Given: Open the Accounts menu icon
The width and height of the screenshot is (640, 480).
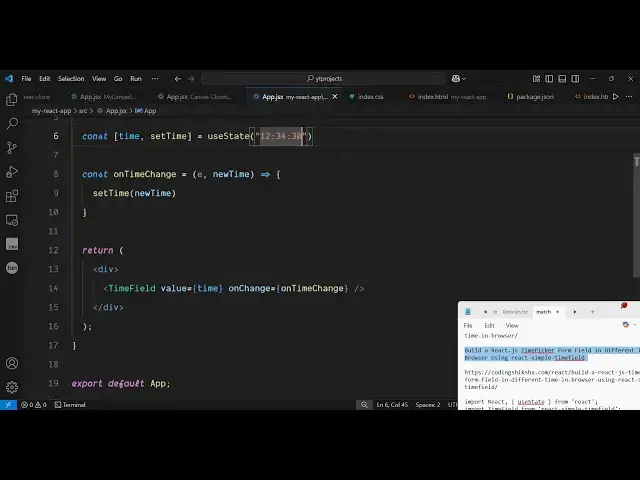Looking at the screenshot, I should [x=12, y=363].
